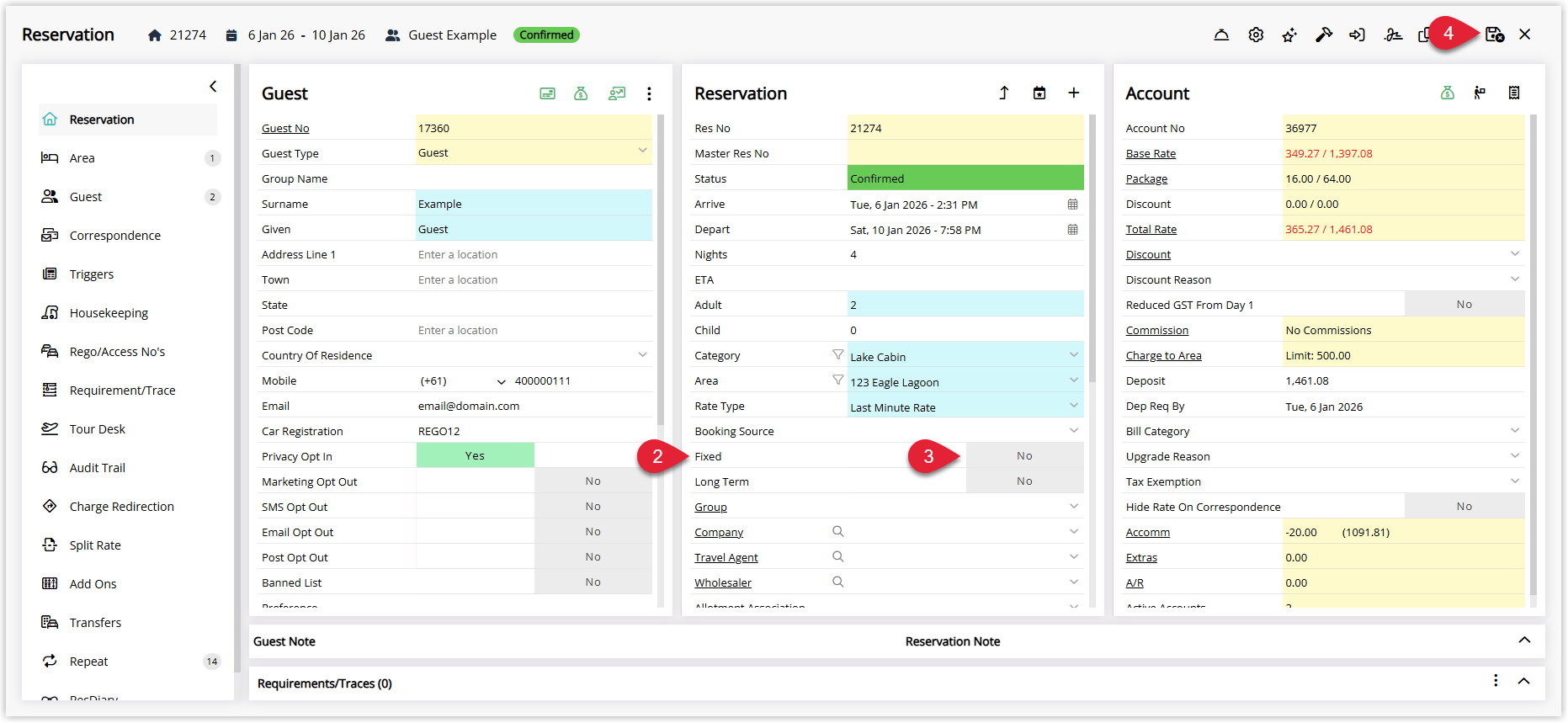1568x723 pixels.
Task: Open the Guest Type dropdown
Action: coord(642,152)
